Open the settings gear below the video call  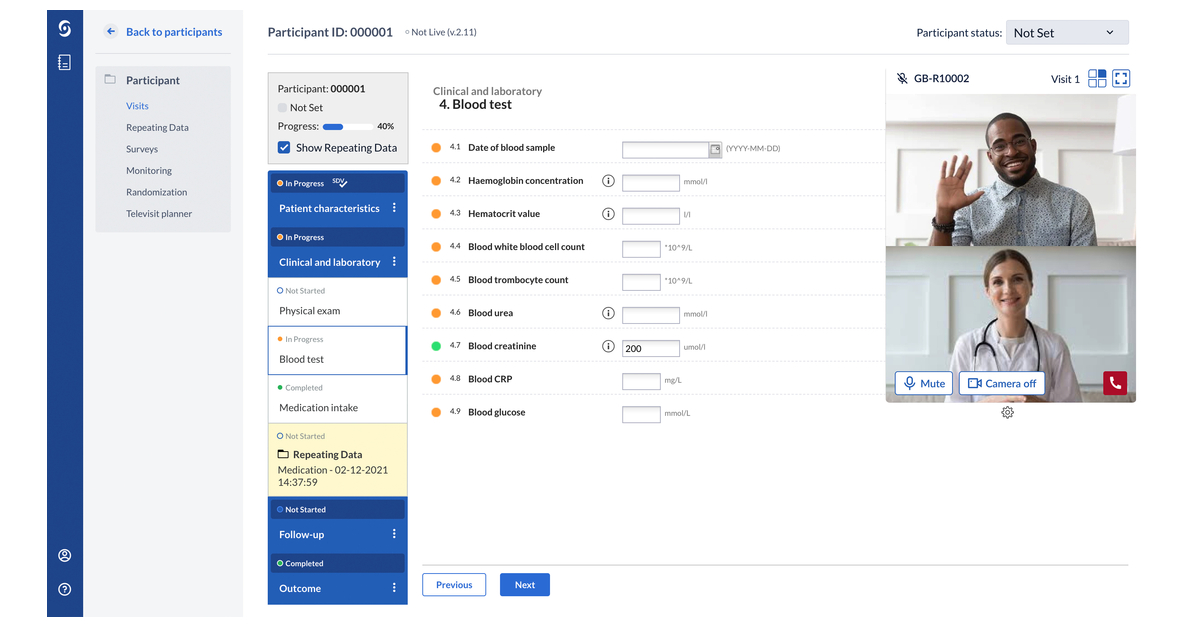click(x=1007, y=412)
